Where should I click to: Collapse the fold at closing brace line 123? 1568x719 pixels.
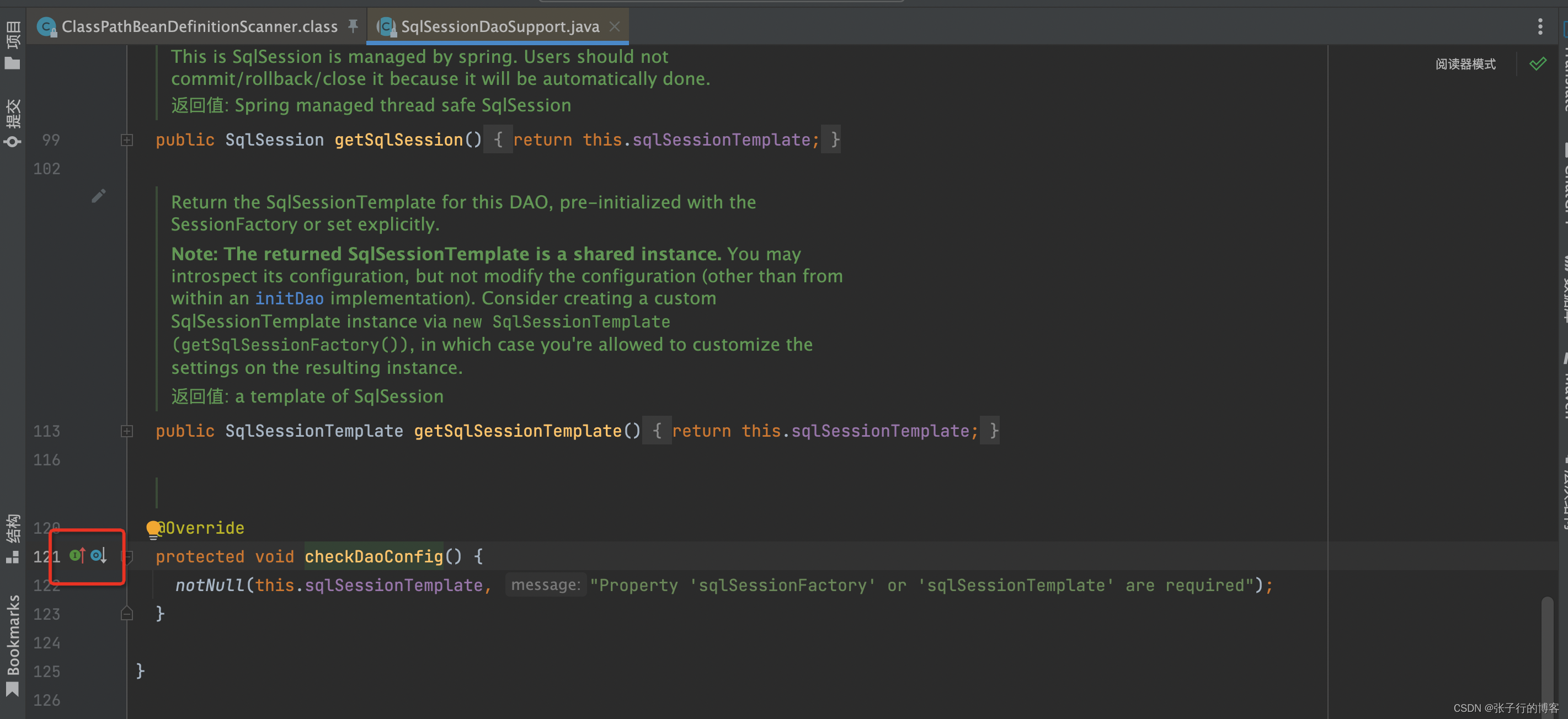(x=126, y=613)
